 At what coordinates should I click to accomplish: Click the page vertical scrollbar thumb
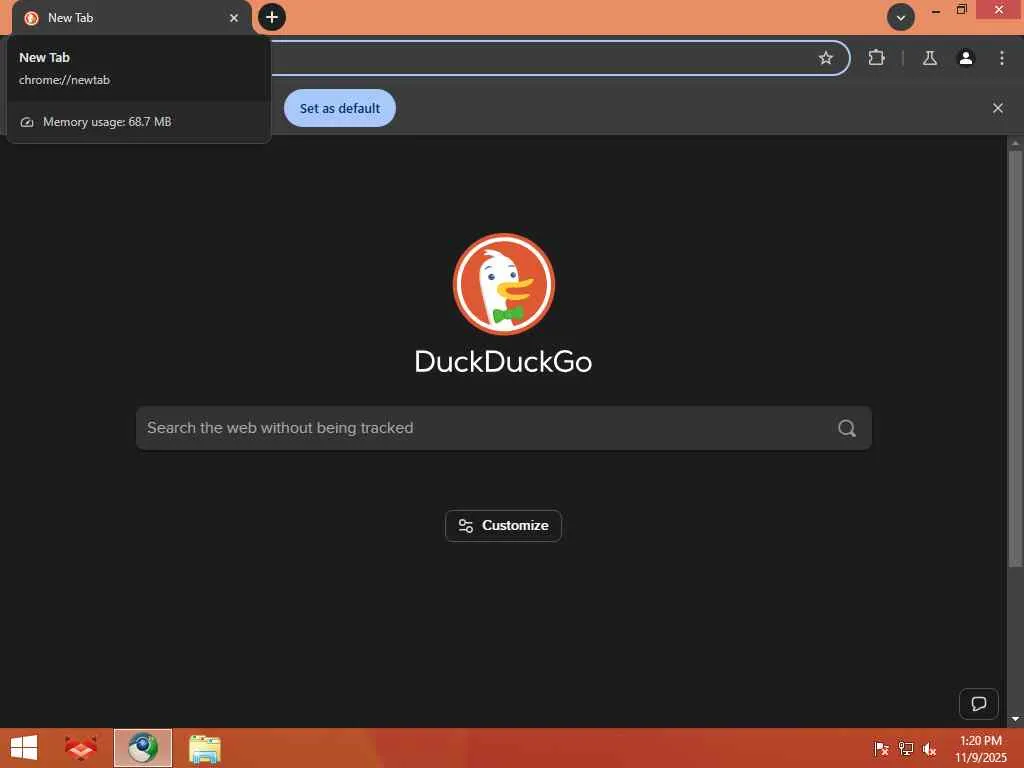[1015, 359]
